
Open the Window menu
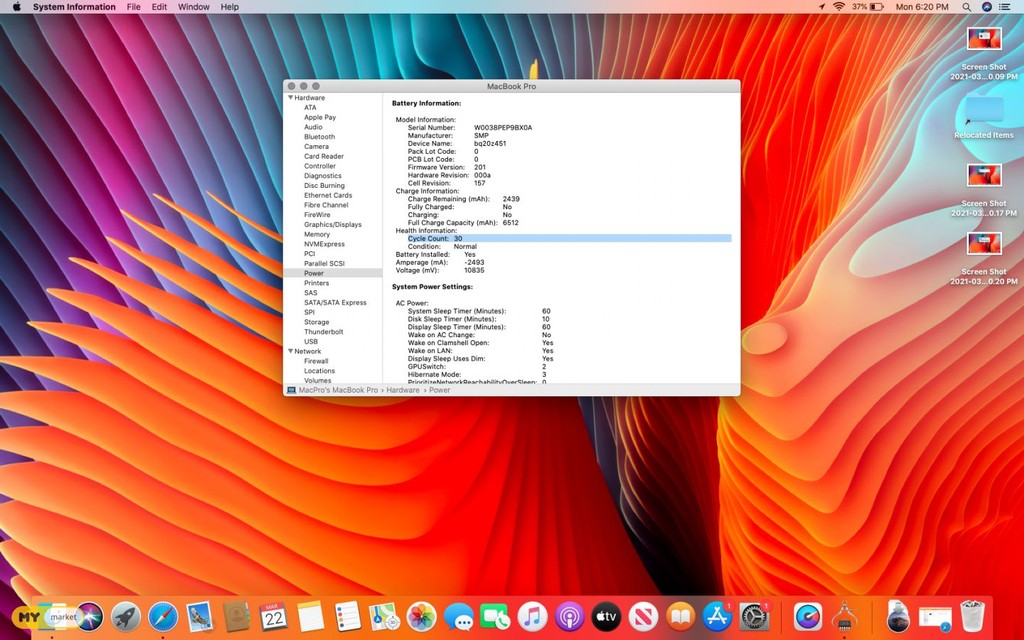point(194,7)
